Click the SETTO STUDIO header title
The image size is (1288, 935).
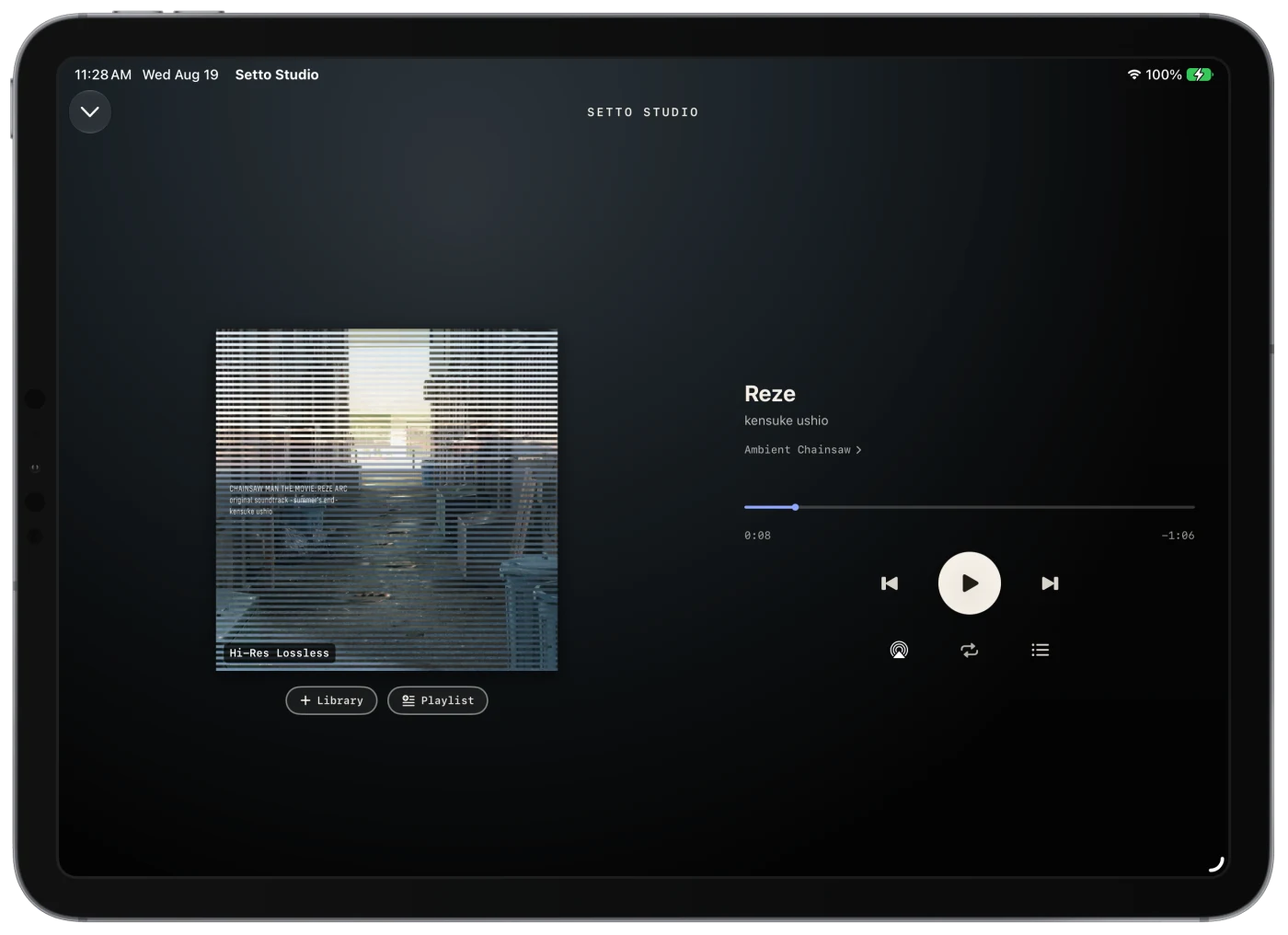pyautogui.click(x=643, y=112)
